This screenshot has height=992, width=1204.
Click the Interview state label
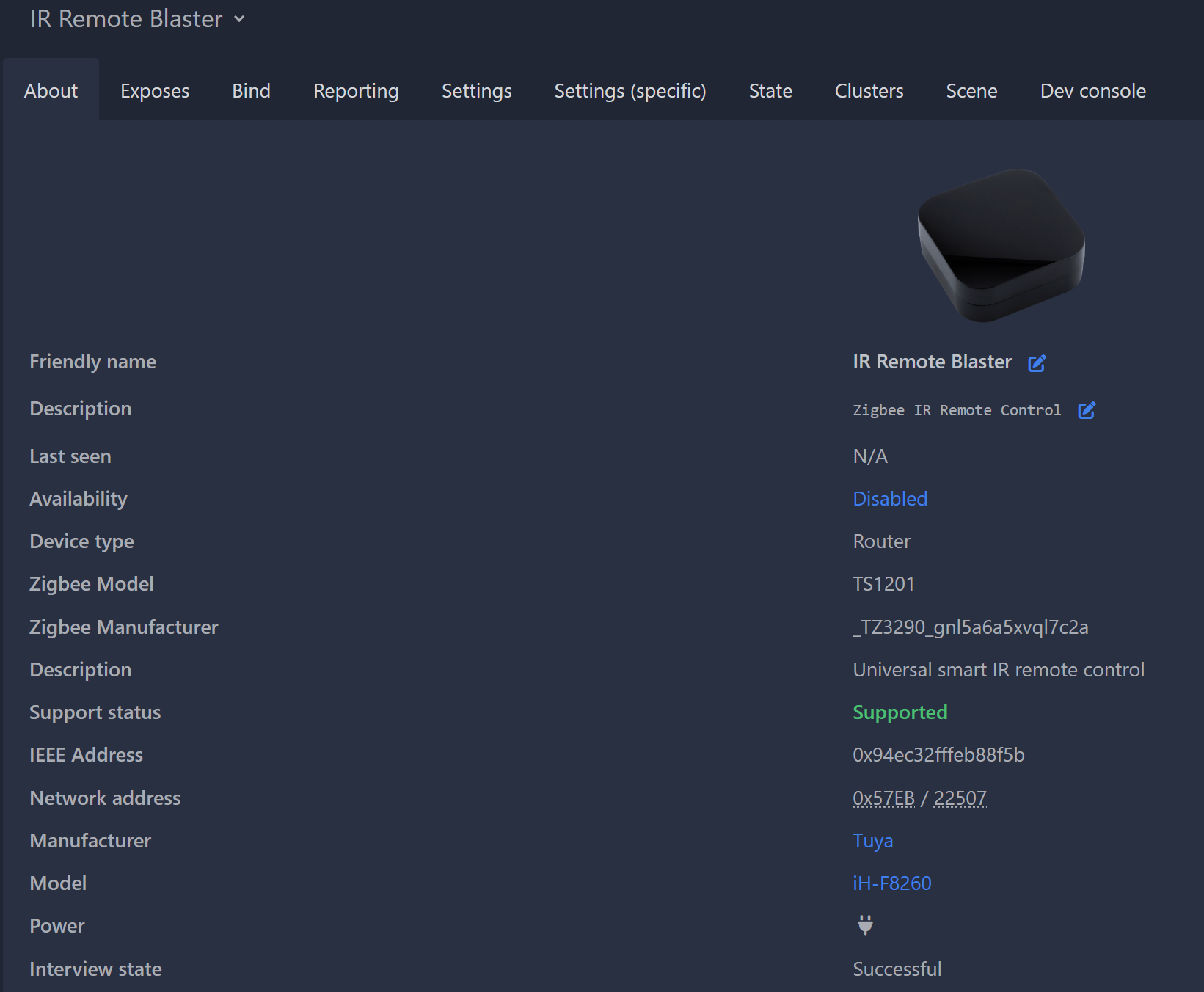click(95, 969)
